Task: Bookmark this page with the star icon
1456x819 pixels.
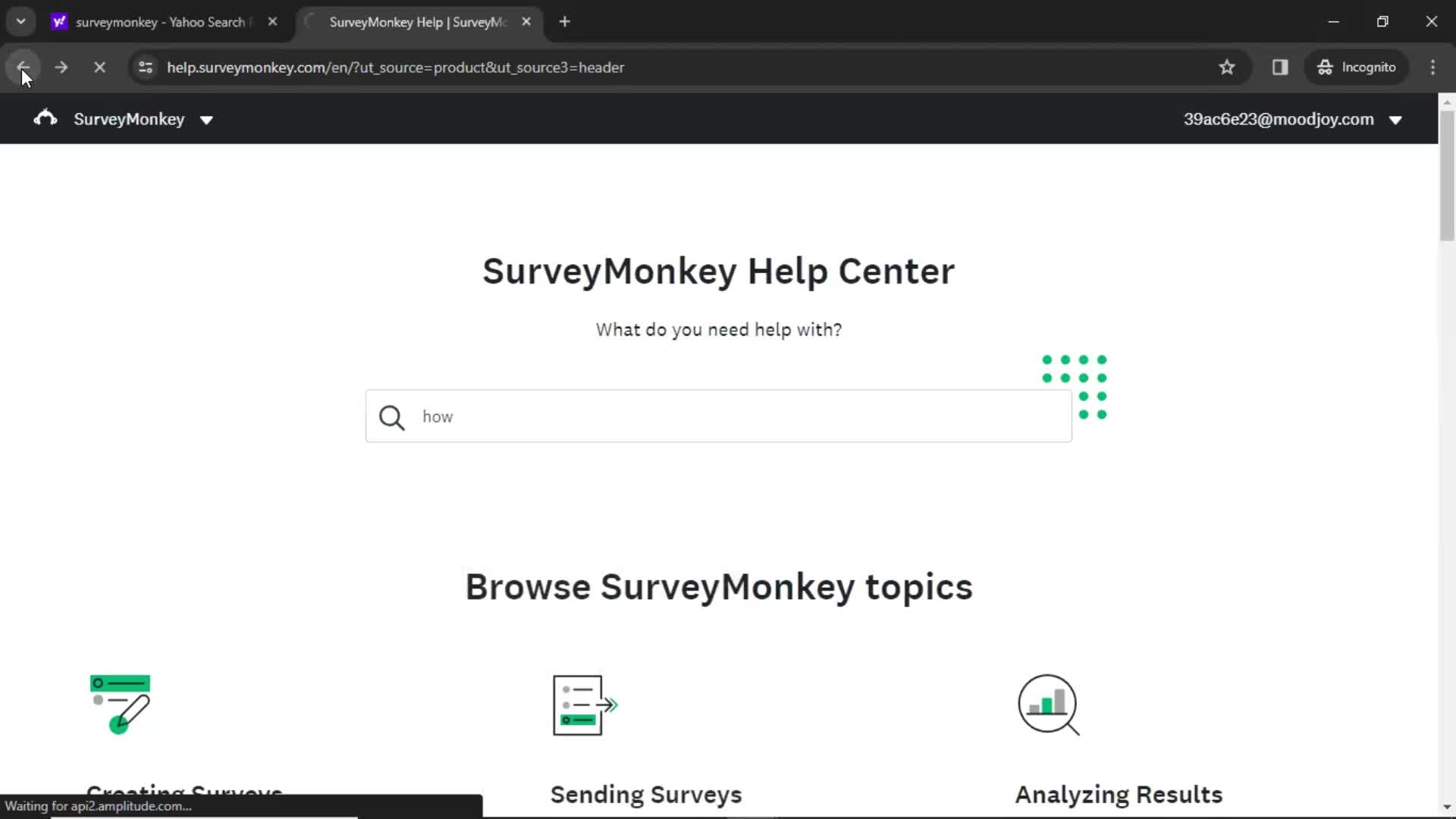Action: [1227, 67]
